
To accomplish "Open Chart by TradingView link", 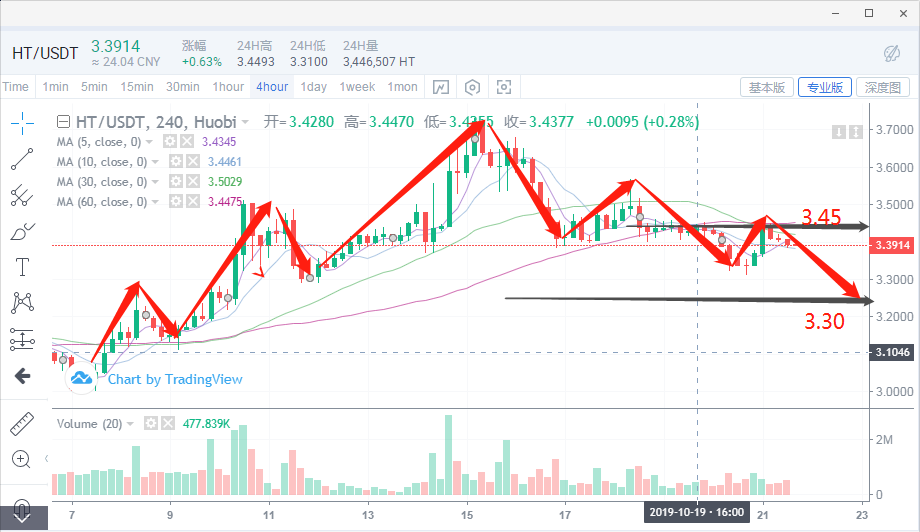I will [175, 379].
